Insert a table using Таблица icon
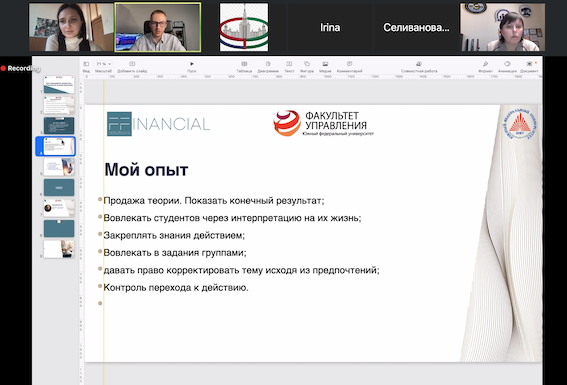 (x=244, y=64)
